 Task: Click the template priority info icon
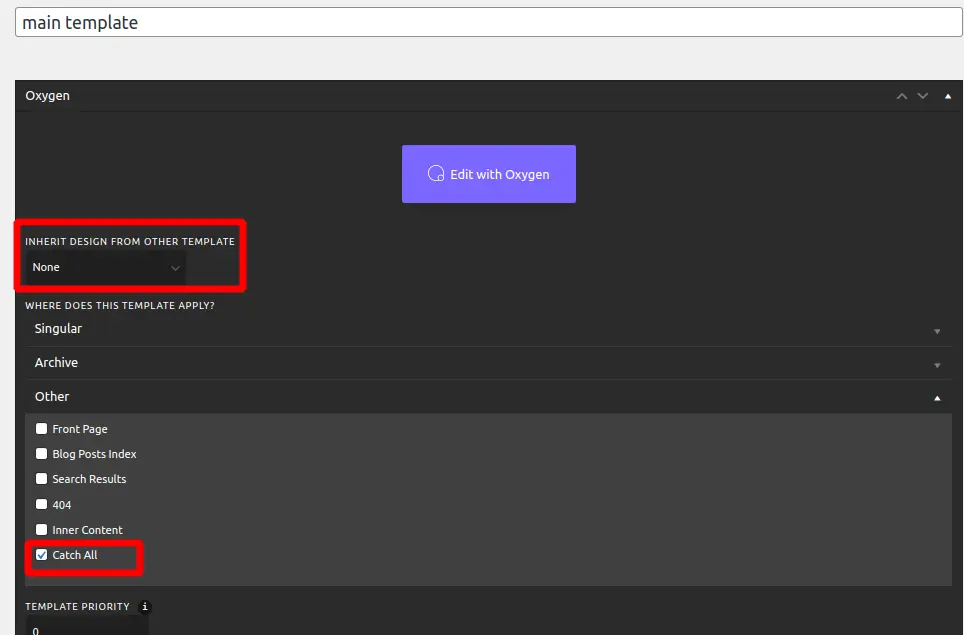coord(144,606)
